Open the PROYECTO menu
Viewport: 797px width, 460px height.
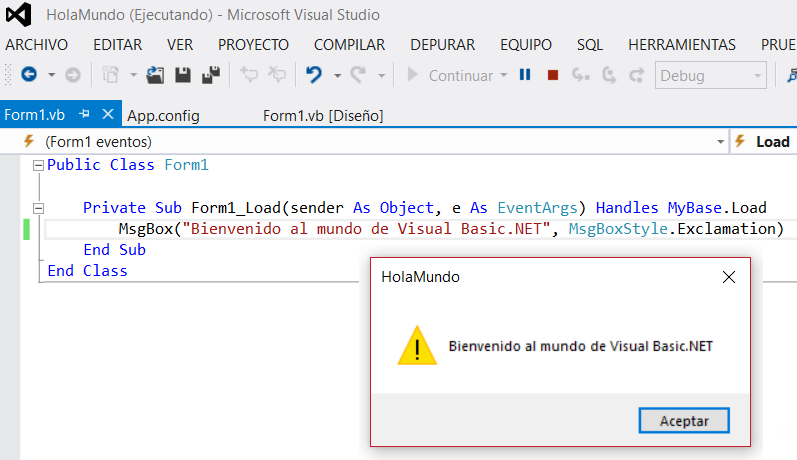[253, 45]
